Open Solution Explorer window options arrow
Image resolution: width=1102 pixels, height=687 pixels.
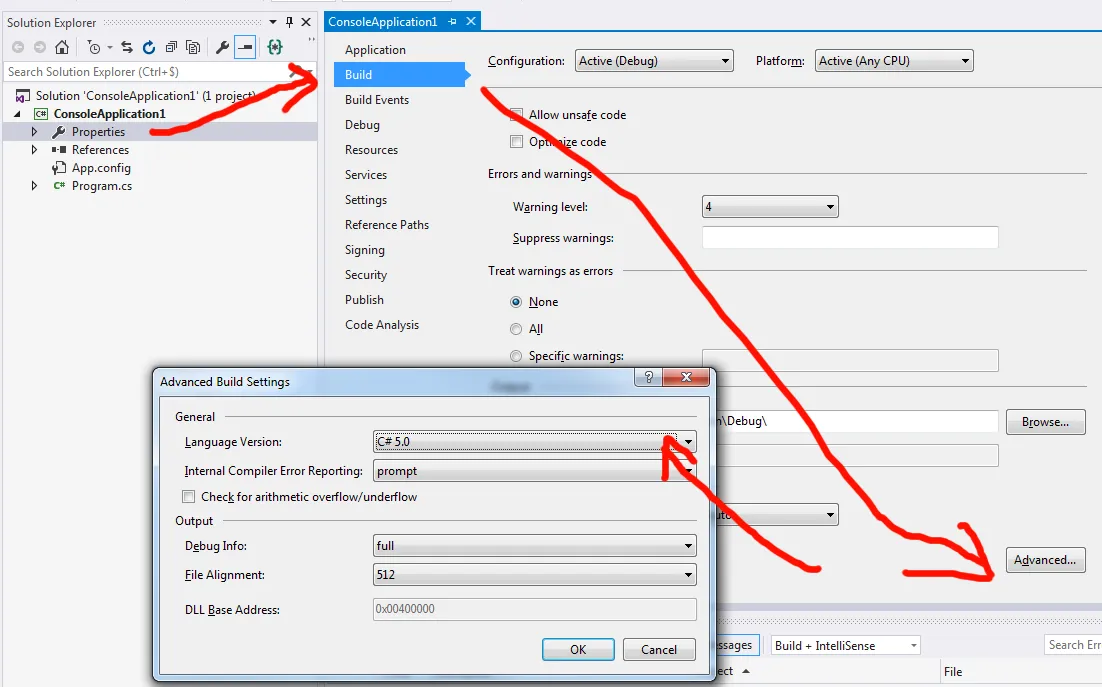tap(273, 22)
